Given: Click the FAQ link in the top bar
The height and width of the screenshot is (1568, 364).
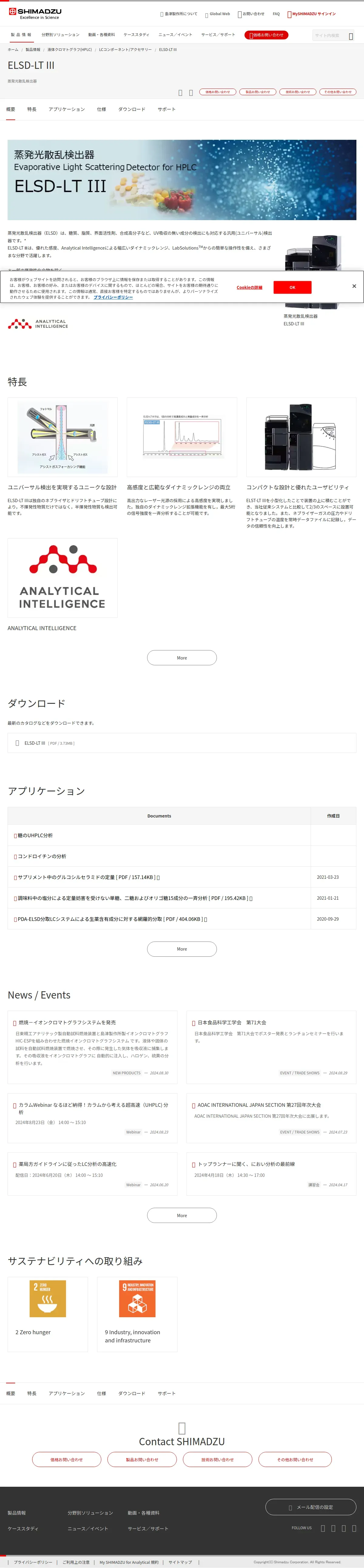Looking at the screenshot, I should (276, 14).
